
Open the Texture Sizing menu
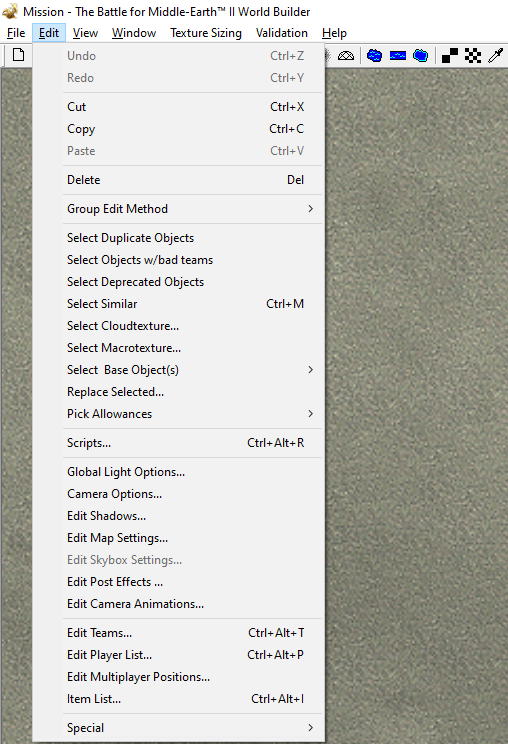(206, 33)
